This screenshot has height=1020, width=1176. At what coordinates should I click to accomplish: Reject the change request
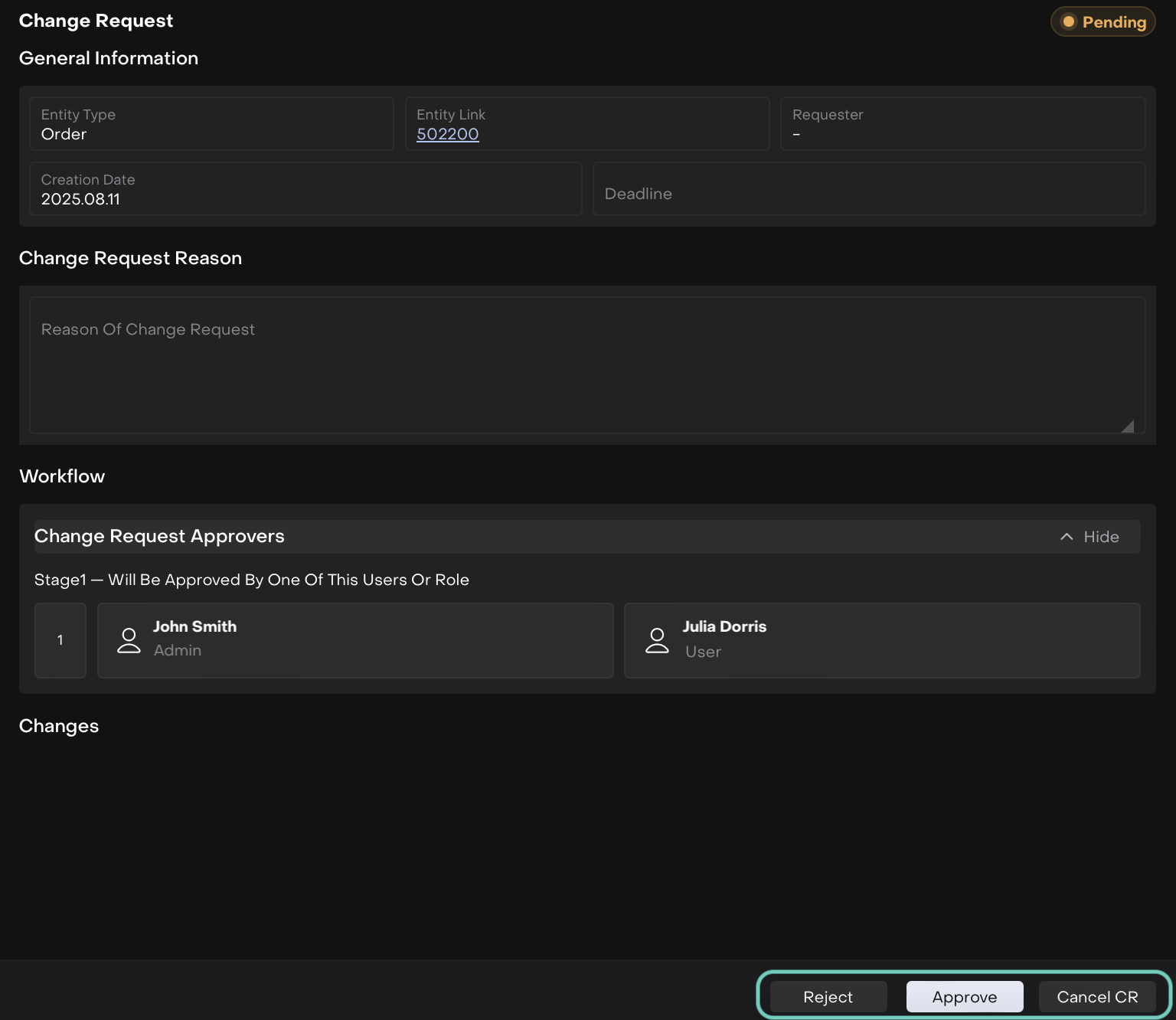tap(828, 997)
